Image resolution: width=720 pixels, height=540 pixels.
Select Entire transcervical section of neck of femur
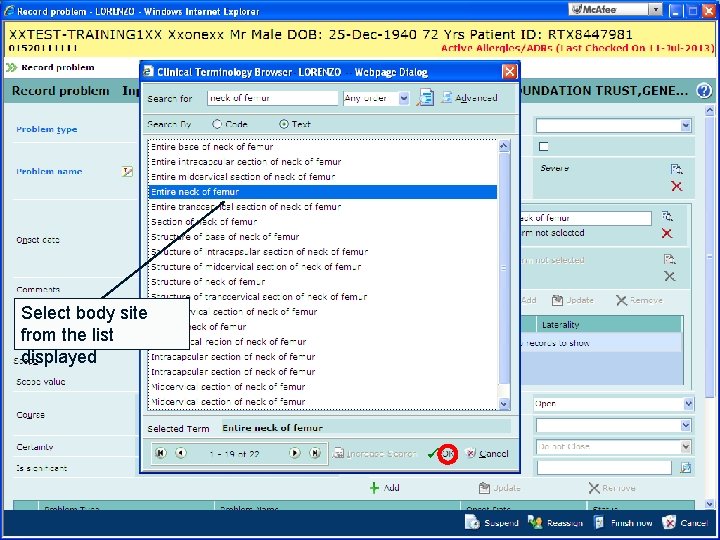pyautogui.click(x=323, y=207)
